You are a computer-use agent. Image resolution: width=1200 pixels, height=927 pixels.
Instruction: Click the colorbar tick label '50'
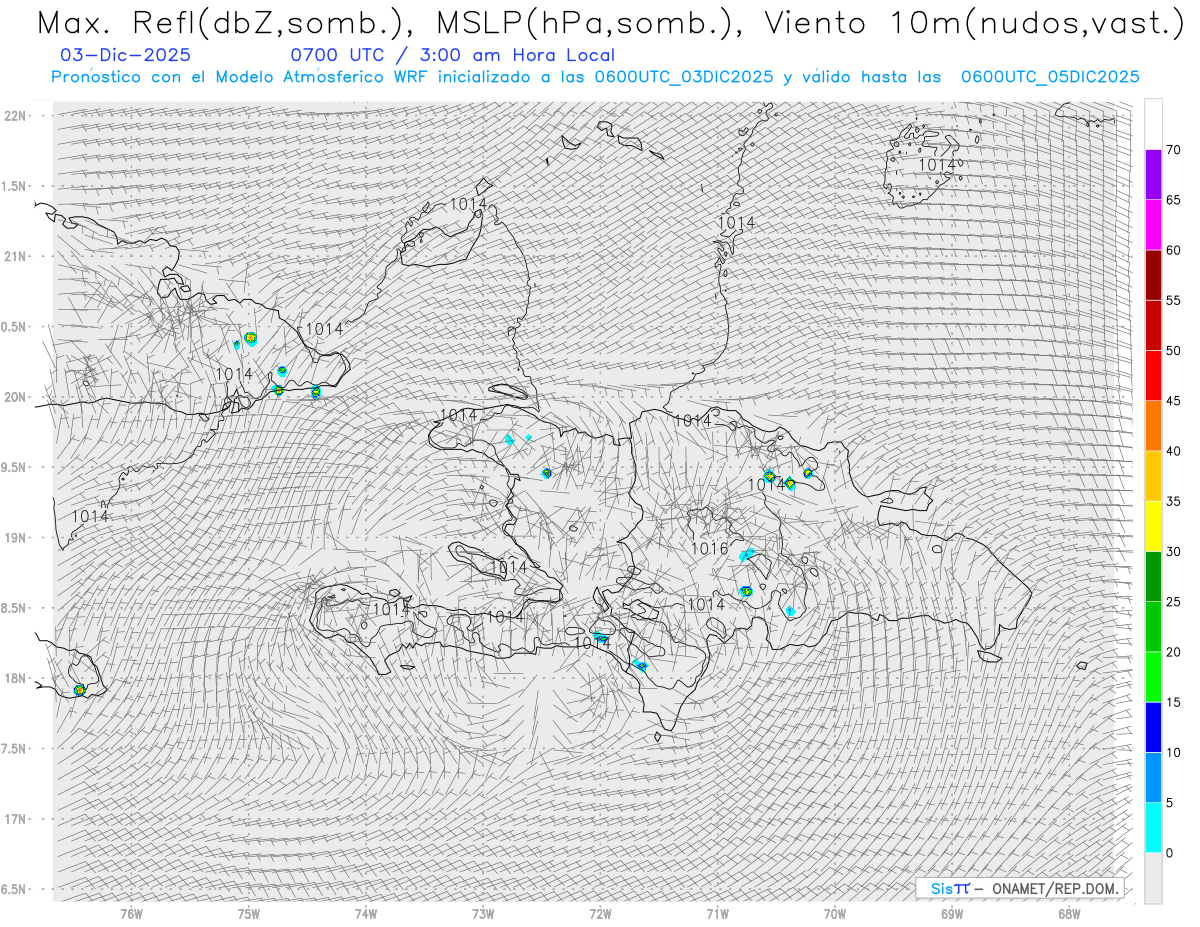click(x=1174, y=351)
